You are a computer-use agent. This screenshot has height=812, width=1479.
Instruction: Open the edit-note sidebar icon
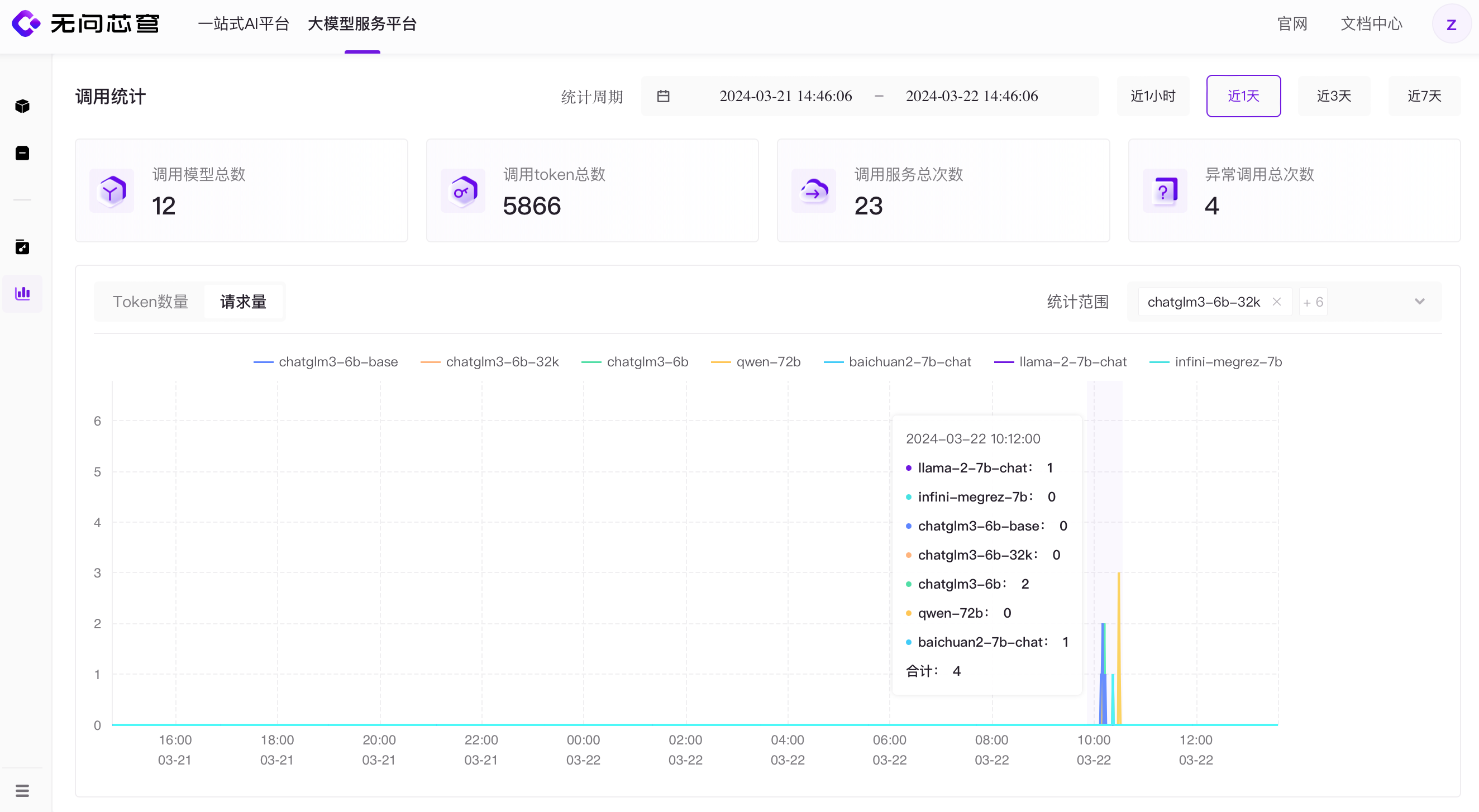coord(22,247)
